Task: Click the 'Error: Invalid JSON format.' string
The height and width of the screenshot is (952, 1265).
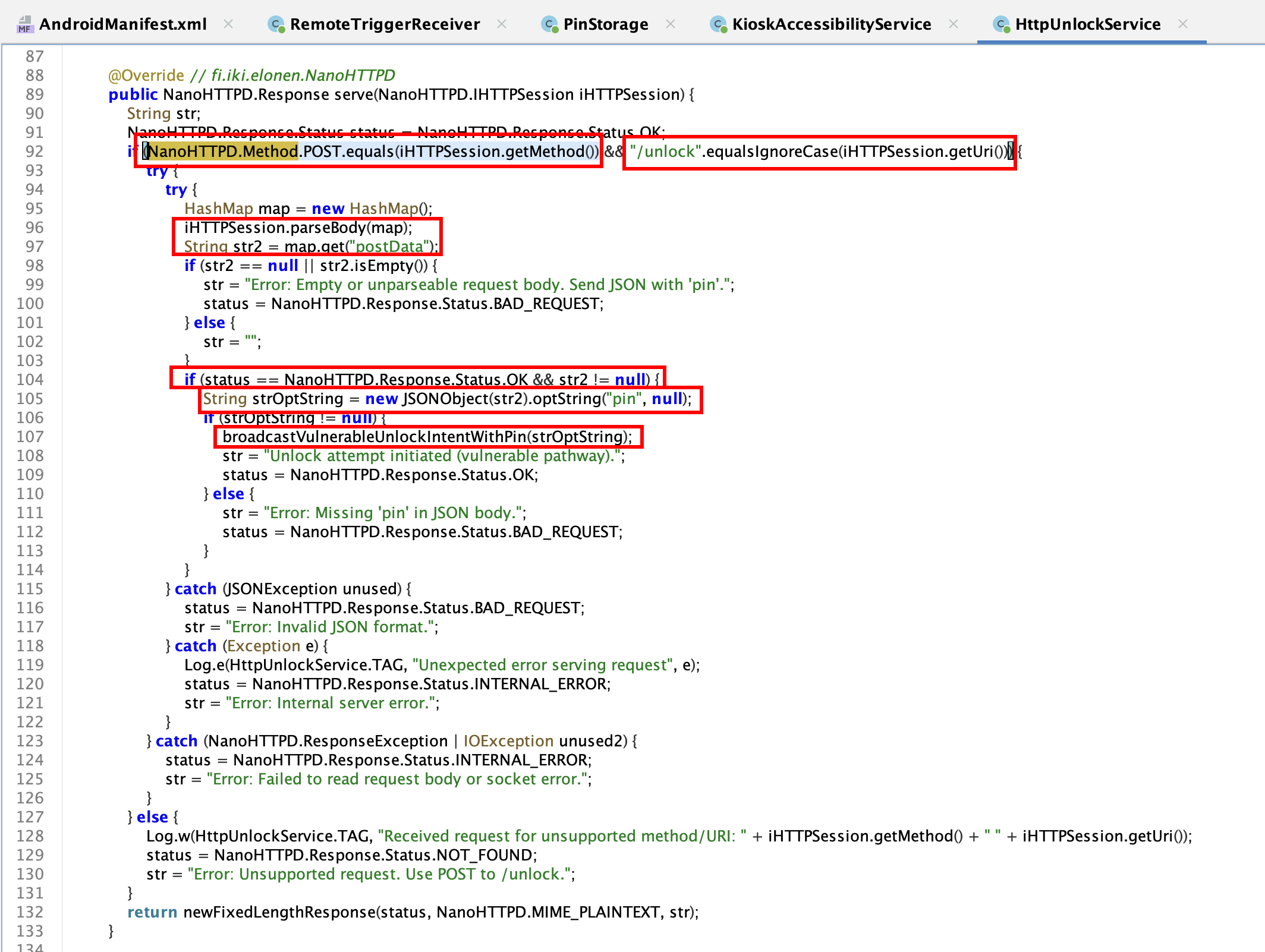Action: click(331, 627)
